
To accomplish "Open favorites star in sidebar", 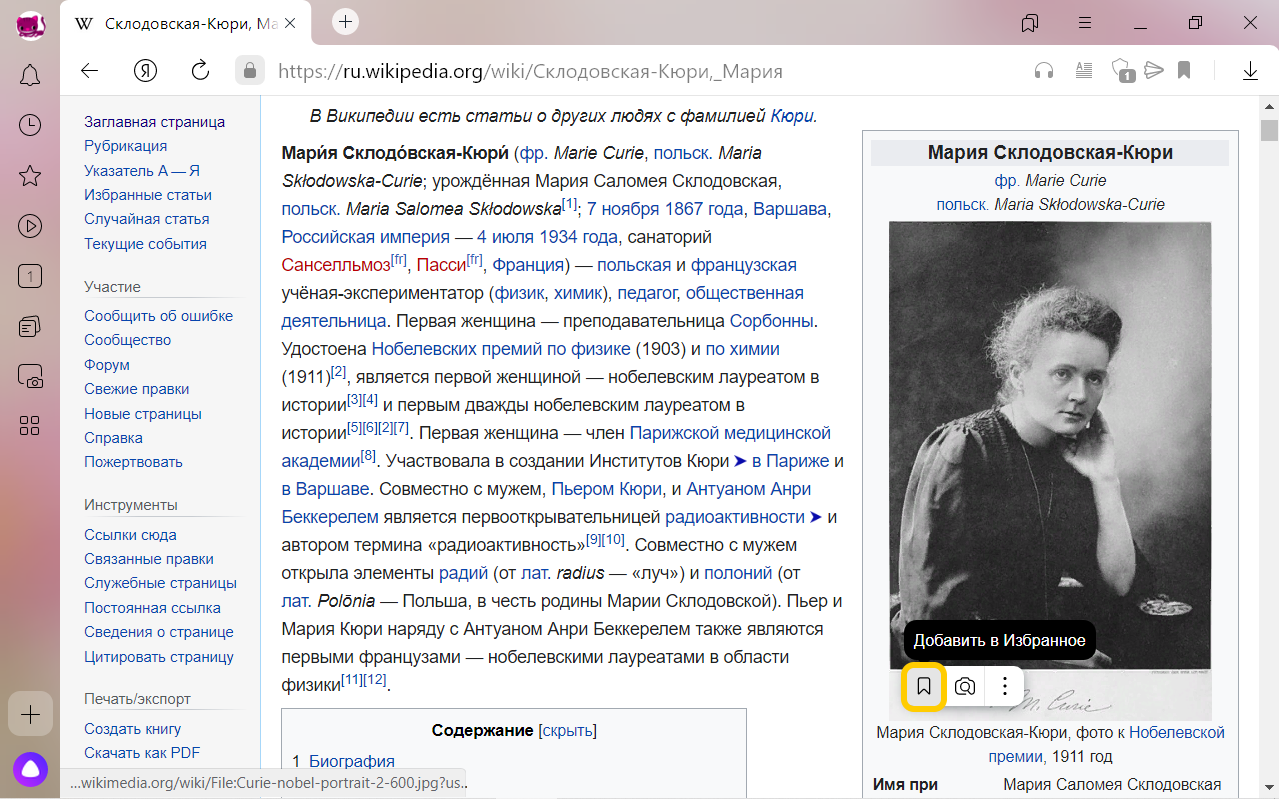I will click(x=30, y=176).
